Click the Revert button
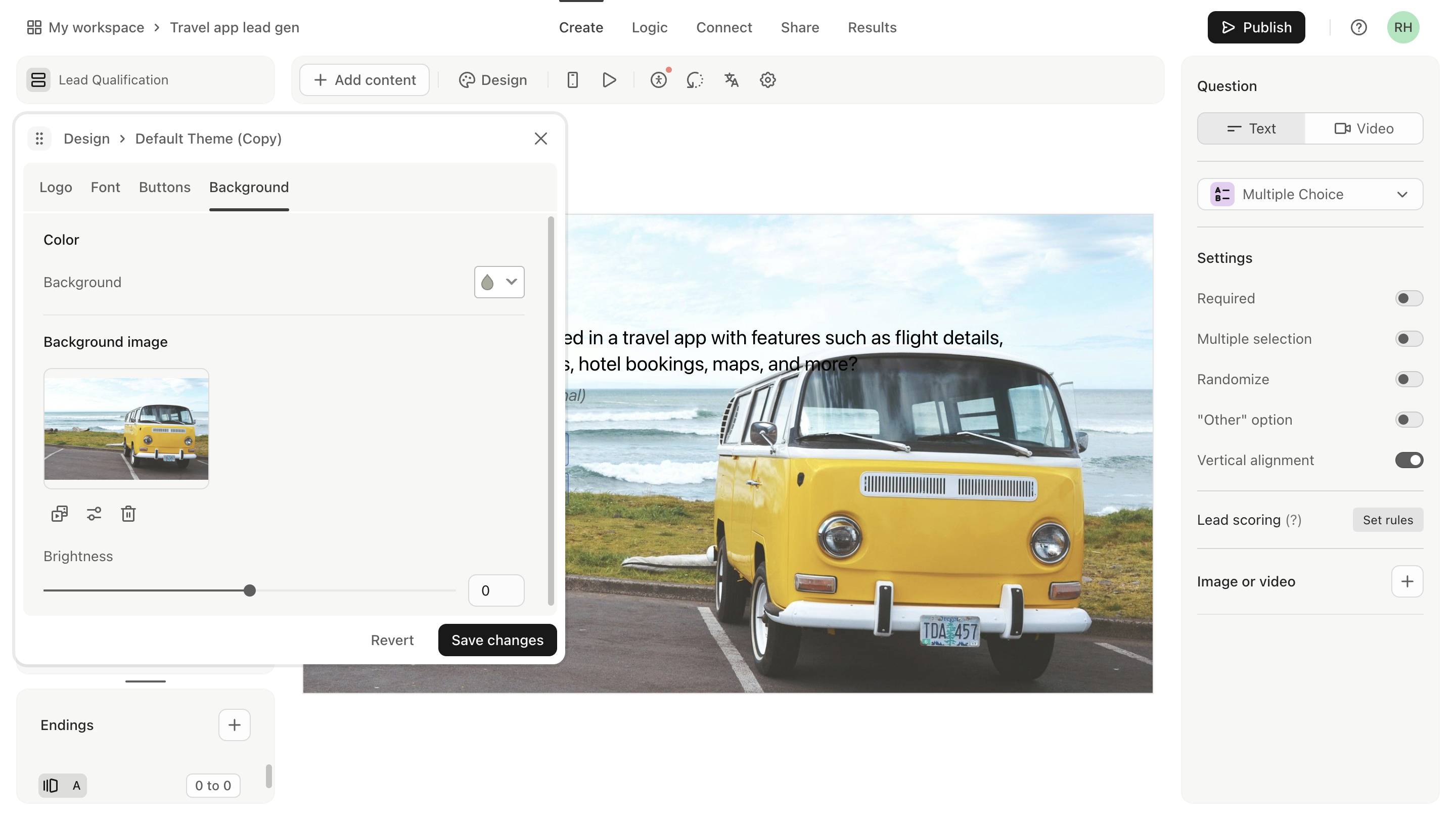This screenshot has width=1456, height=820. (x=392, y=640)
